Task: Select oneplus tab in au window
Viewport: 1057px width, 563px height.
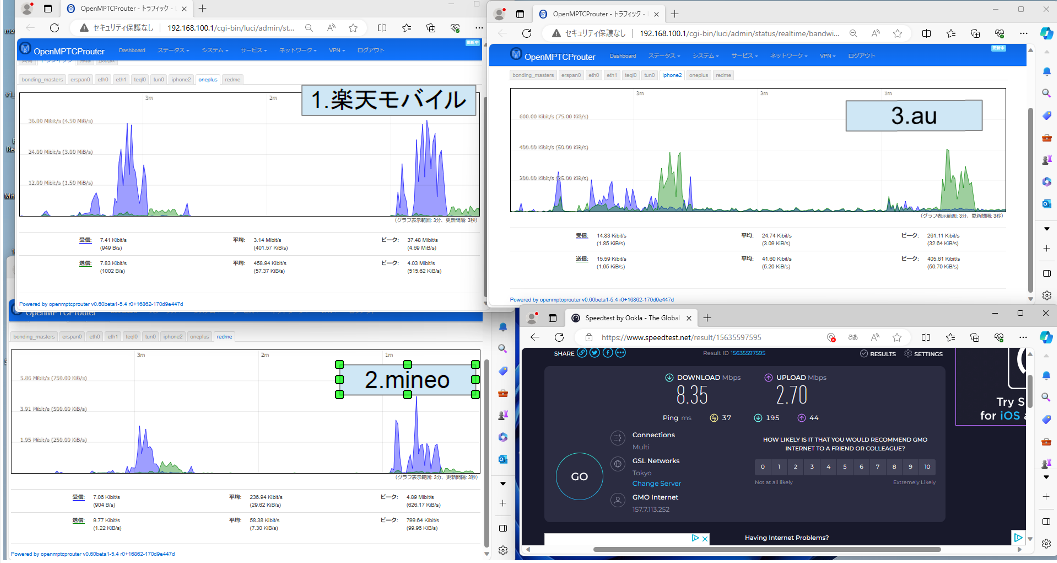Action: [x=698, y=76]
